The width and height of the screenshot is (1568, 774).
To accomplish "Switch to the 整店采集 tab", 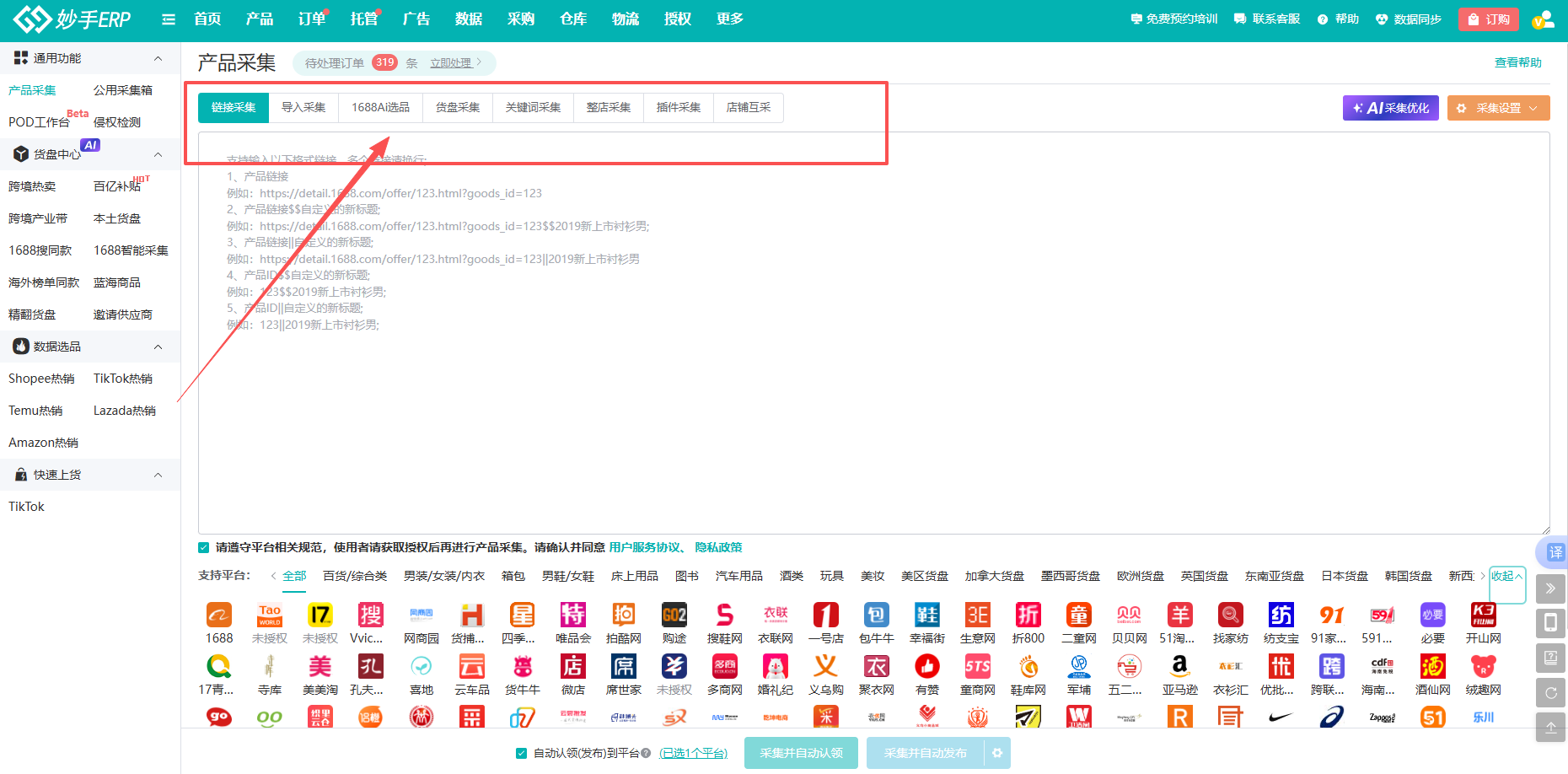I will [609, 108].
